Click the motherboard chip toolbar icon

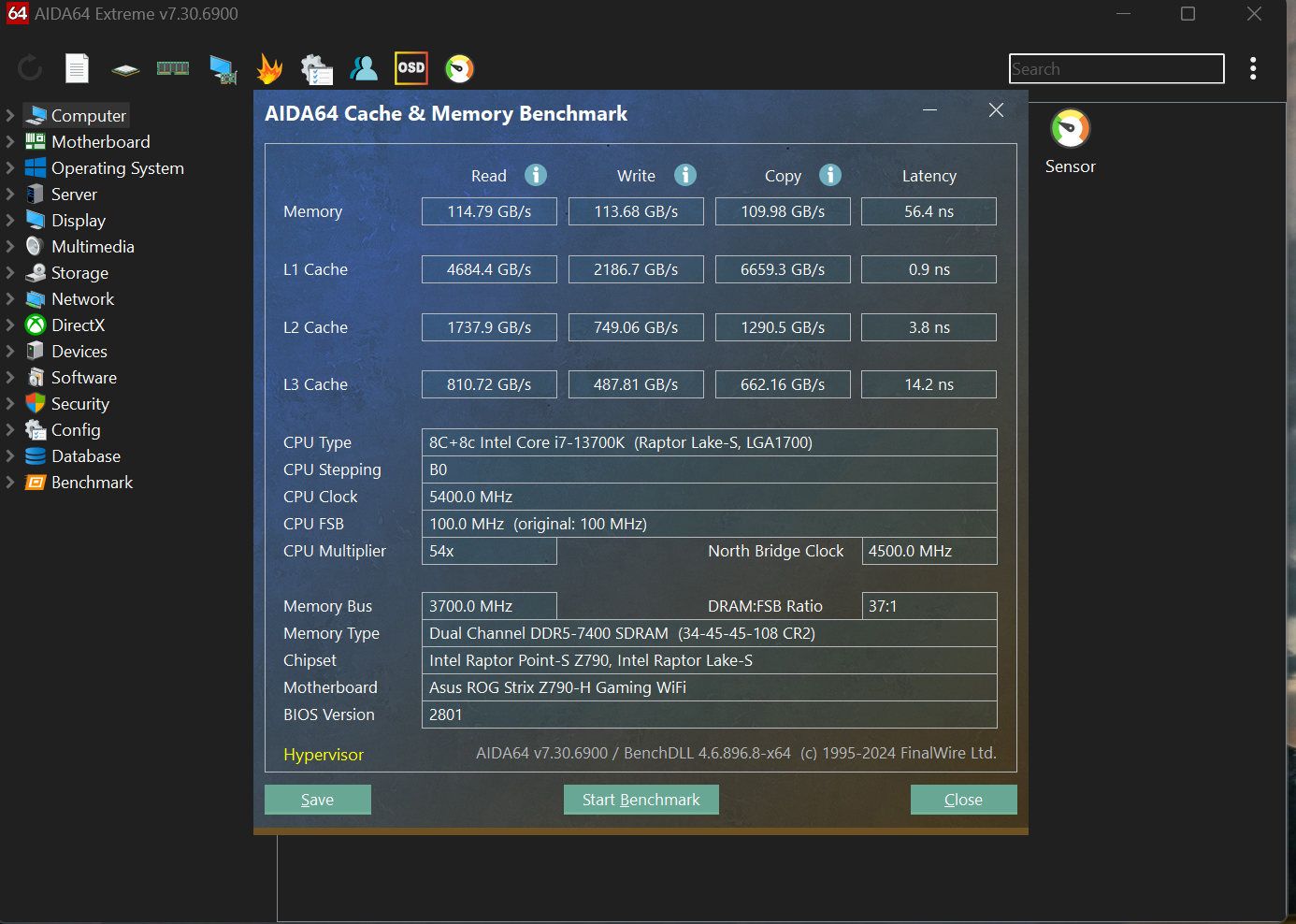[x=125, y=69]
